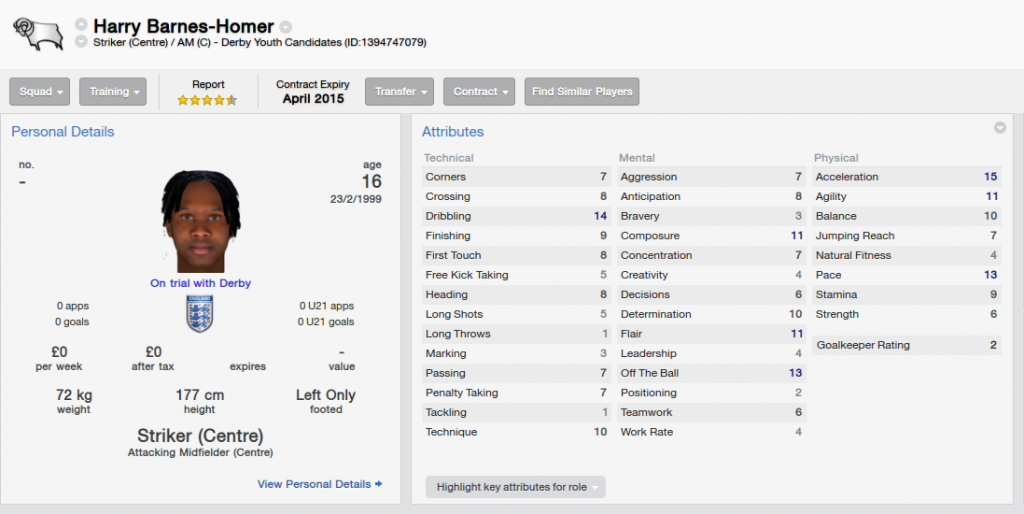Open View Personal Details link
1024x514 pixels.
pyautogui.click(x=314, y=484)
